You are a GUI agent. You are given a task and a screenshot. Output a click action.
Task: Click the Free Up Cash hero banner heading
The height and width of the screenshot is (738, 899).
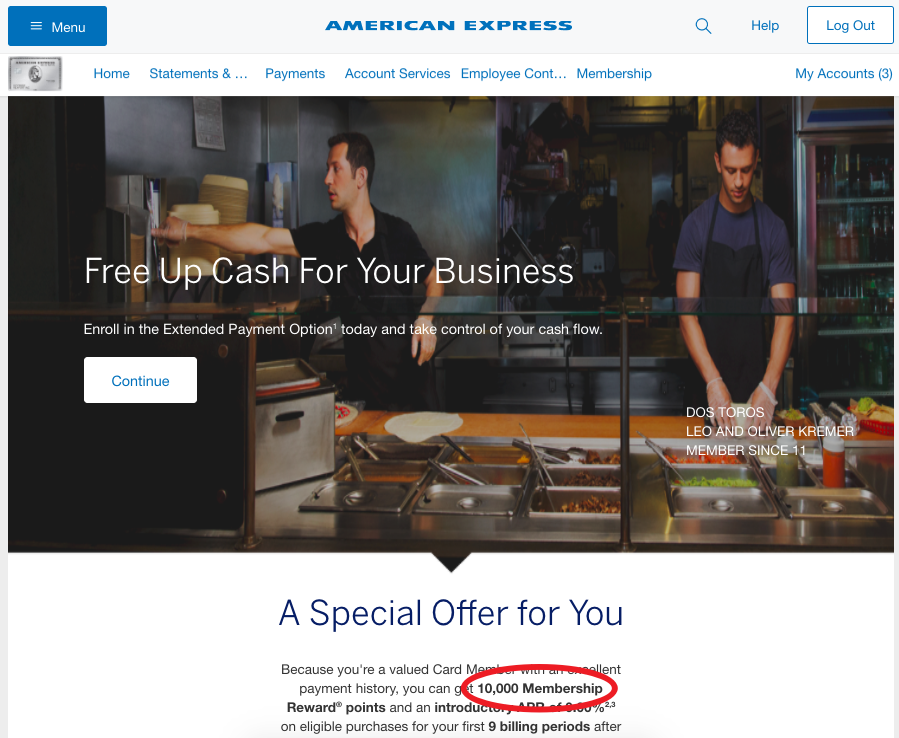[x=329, y=271]
